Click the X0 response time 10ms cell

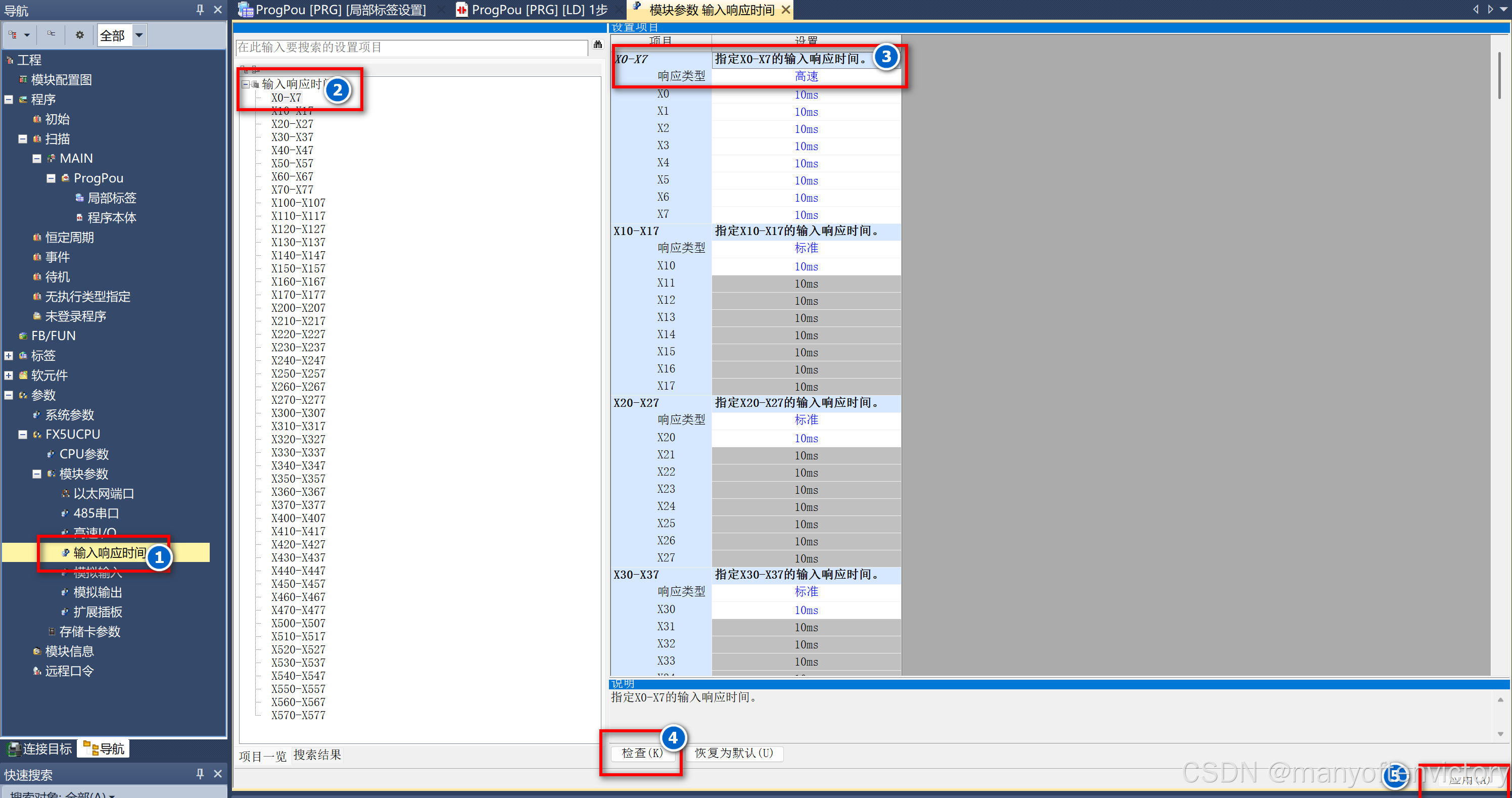(x=806, y=95)
